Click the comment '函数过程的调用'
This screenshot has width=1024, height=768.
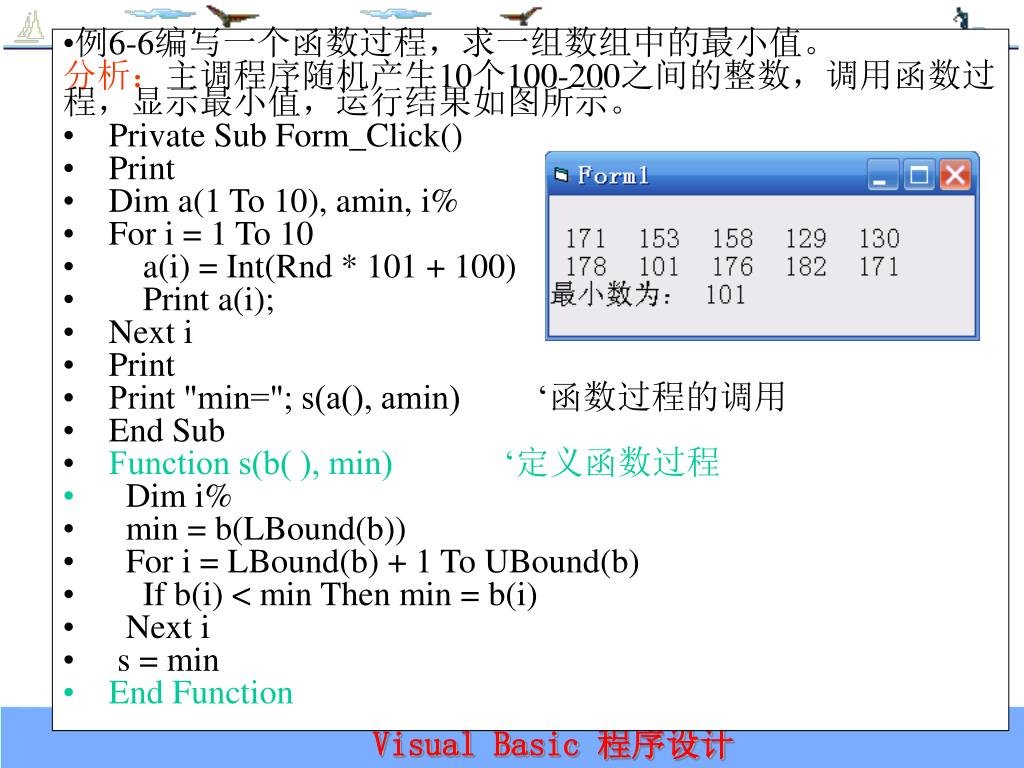667,397
